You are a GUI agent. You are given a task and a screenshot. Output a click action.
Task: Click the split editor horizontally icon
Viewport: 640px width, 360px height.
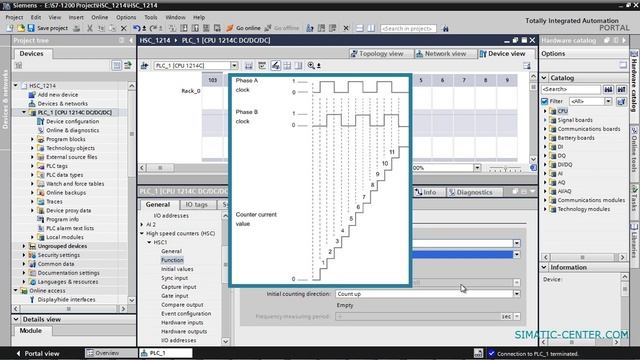[360, 28]
